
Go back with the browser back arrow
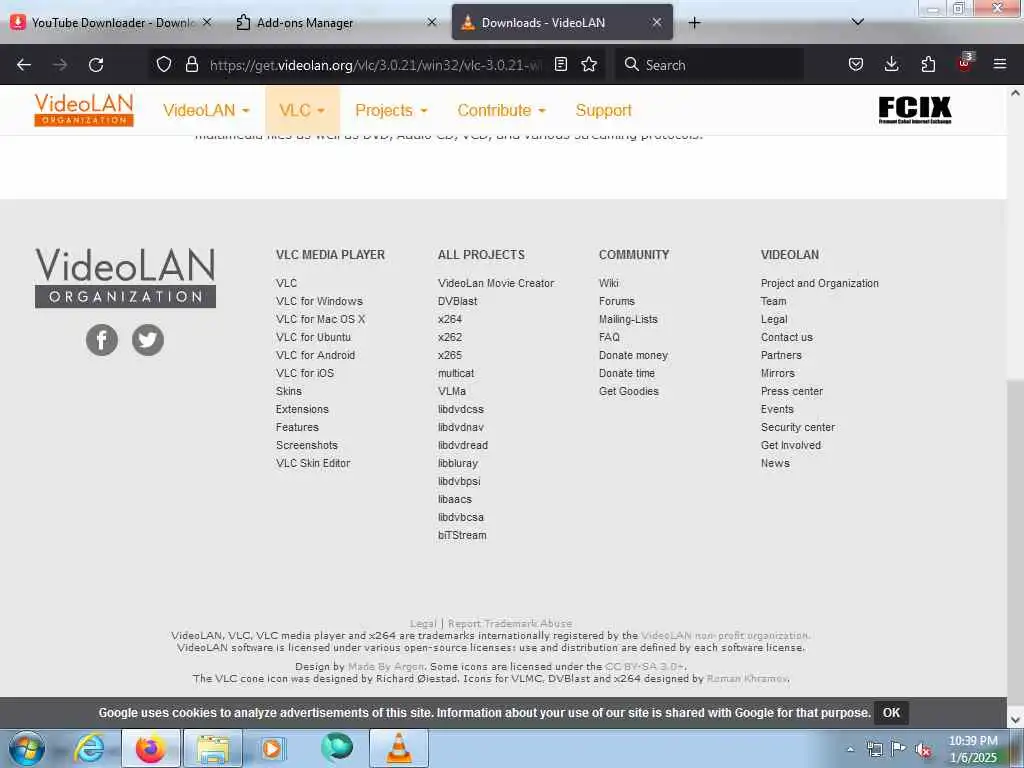coord(24,65)
